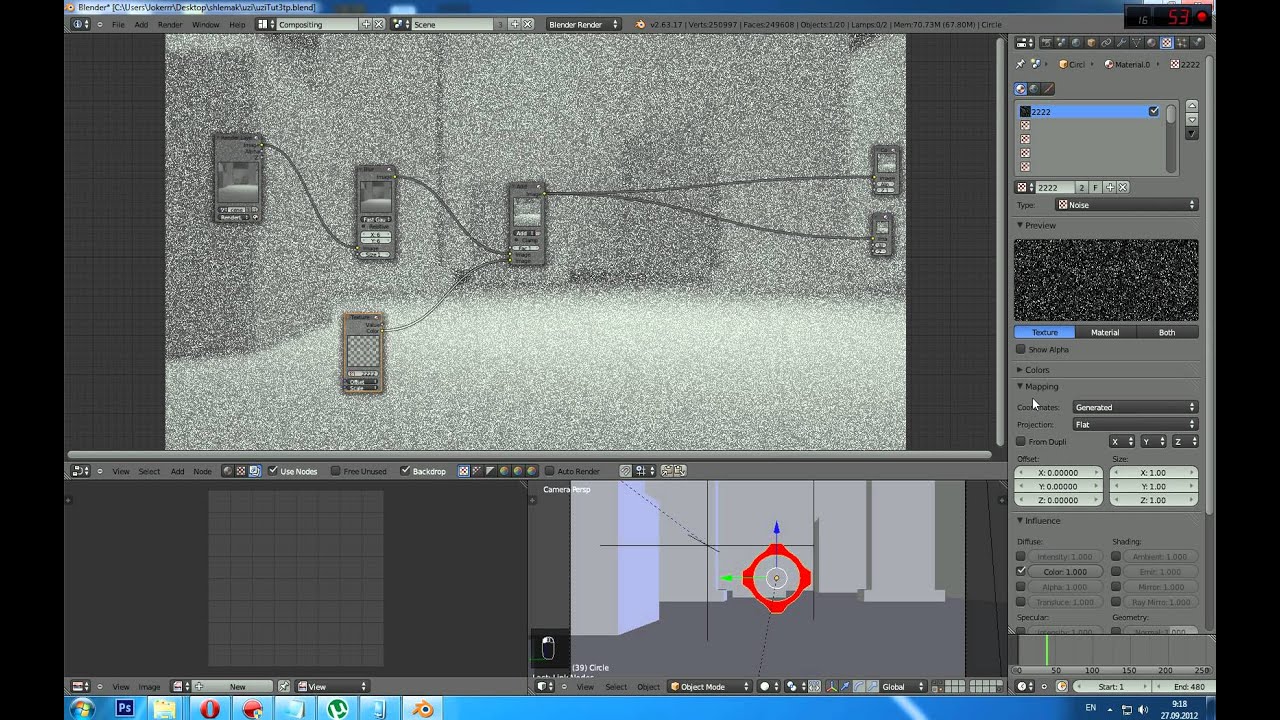Click the pin icon in the properties breadcrumb

click(x=1020, y=64)
